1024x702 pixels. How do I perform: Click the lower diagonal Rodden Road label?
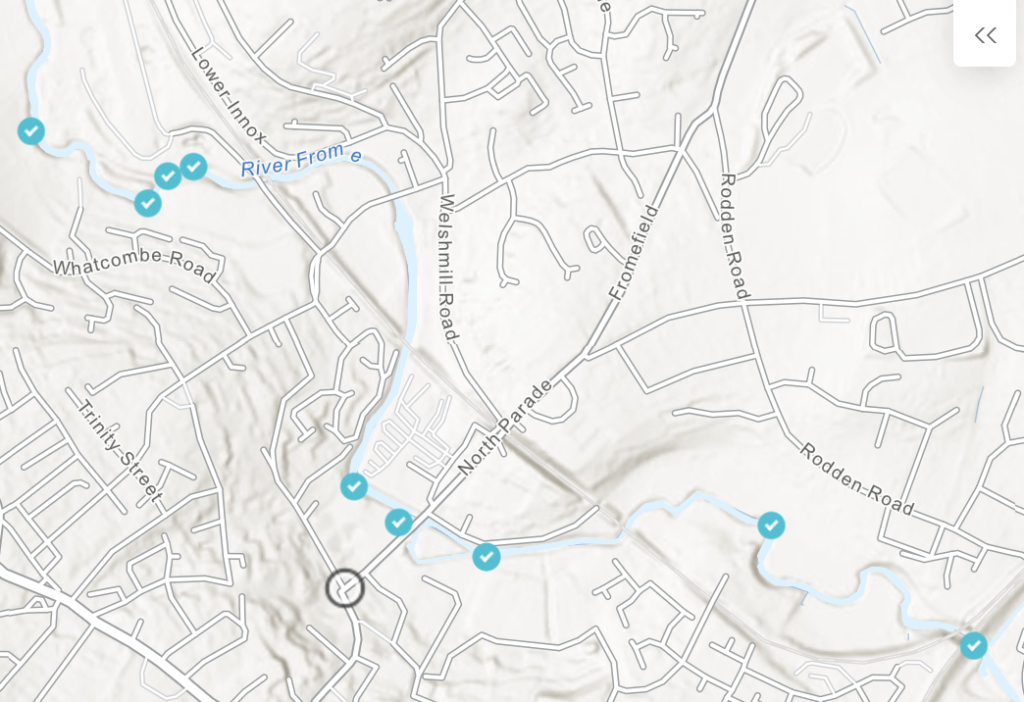coord(856,479)
